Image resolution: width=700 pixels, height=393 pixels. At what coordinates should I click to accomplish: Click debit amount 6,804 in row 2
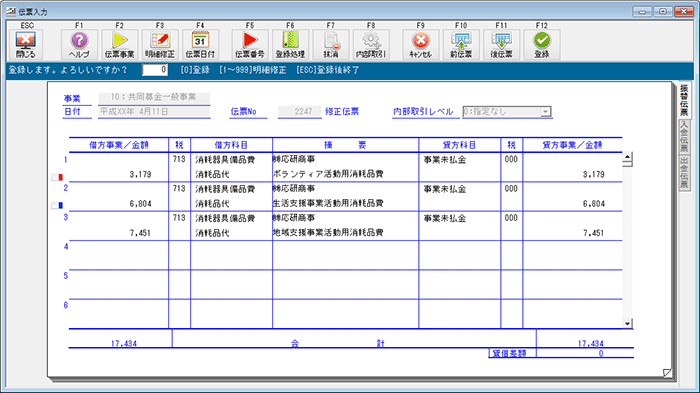click(x=140, y=204)
